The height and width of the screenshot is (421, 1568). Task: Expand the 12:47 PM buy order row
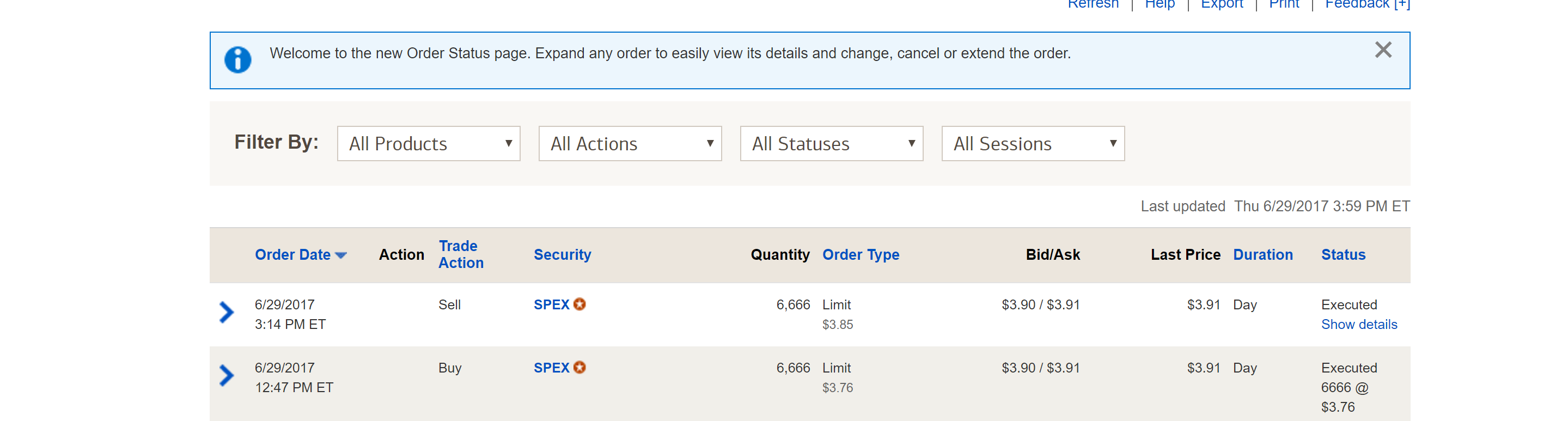(227, 375)
